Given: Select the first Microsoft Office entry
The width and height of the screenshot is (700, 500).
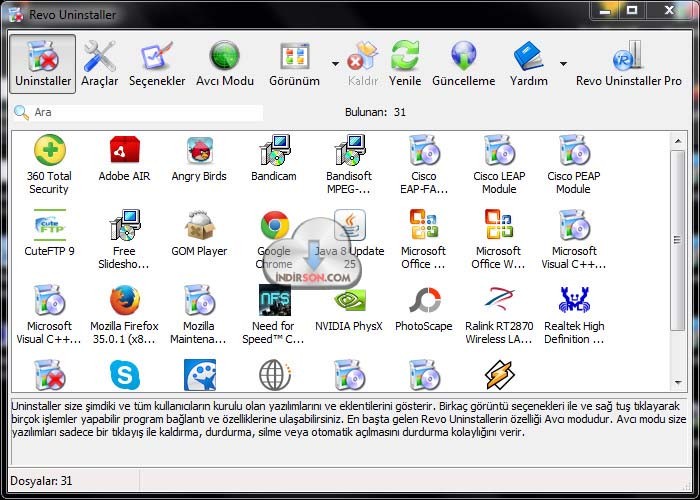Looking at the screenshot, I should click(424, 240).
